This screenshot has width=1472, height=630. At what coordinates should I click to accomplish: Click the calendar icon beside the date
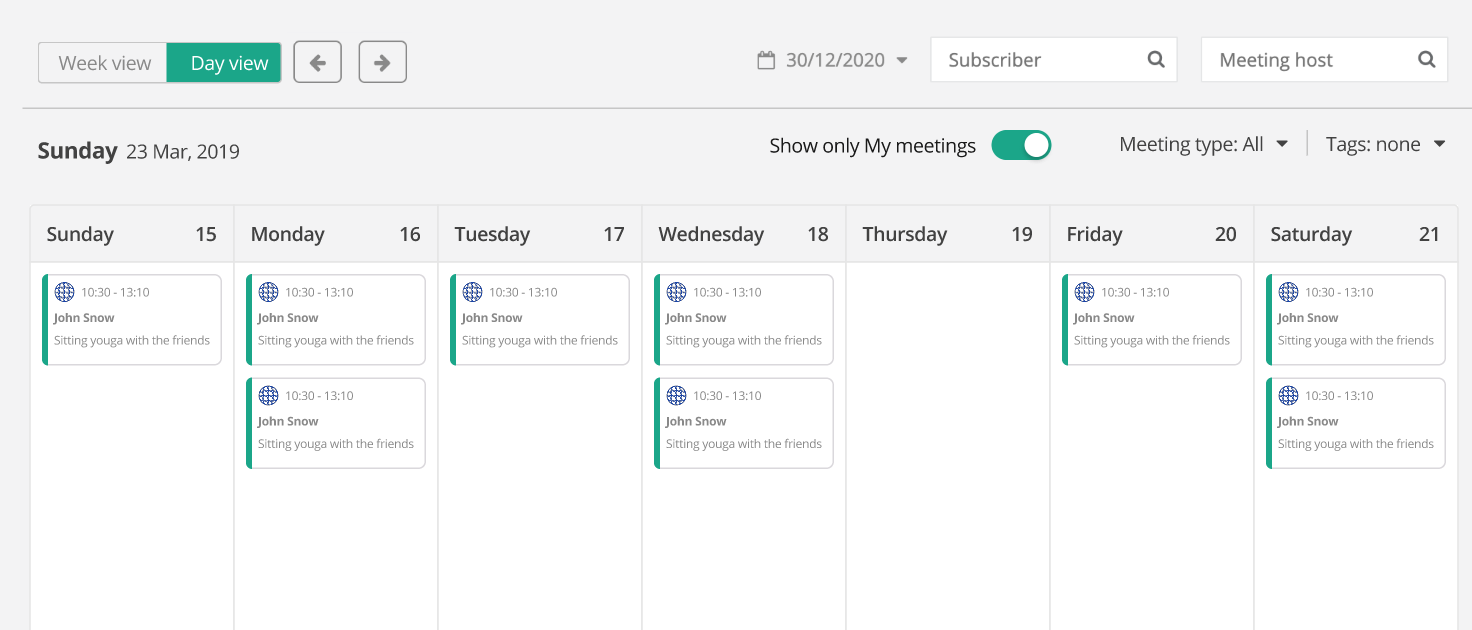pos(766,60)
